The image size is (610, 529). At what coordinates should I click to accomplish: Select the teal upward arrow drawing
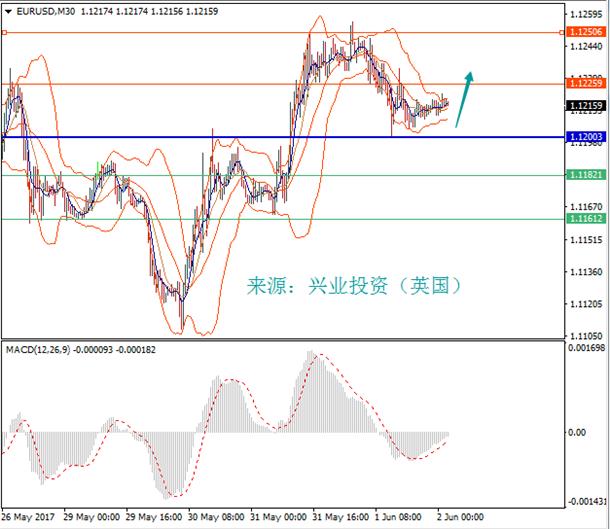pos(465,100)
